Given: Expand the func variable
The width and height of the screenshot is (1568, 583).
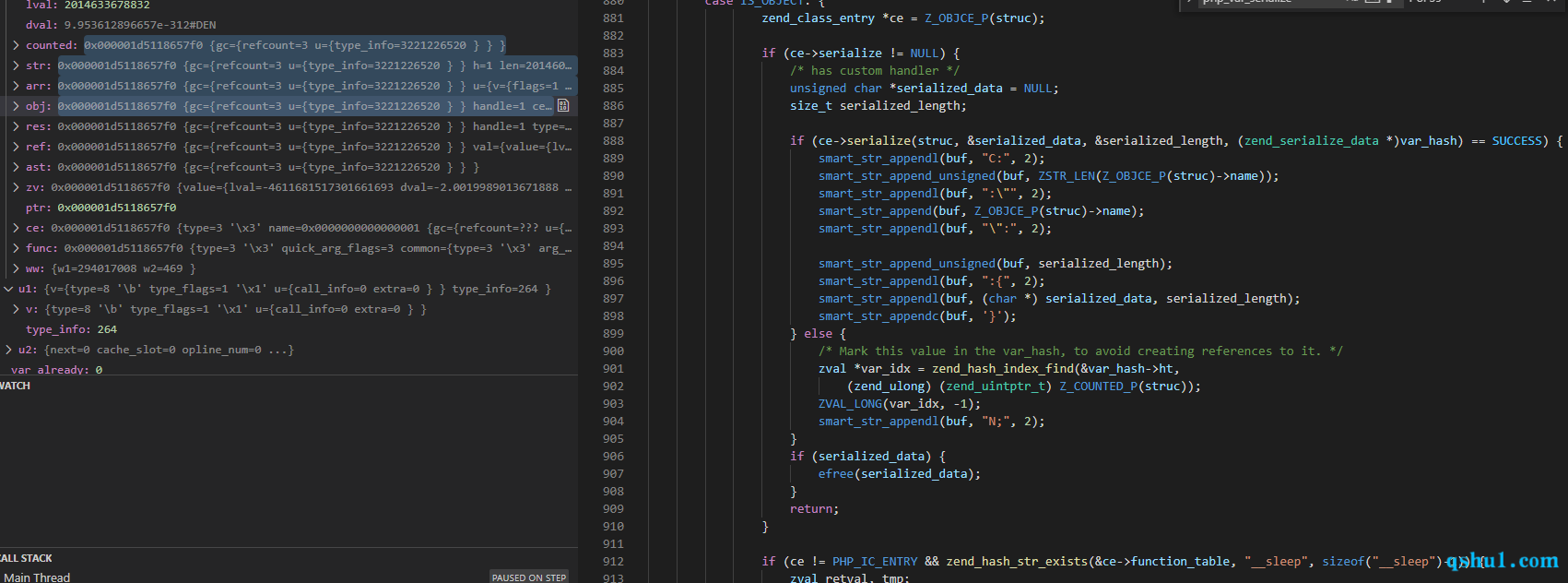Looking at the screenshot, I should (x=16, y=248).
